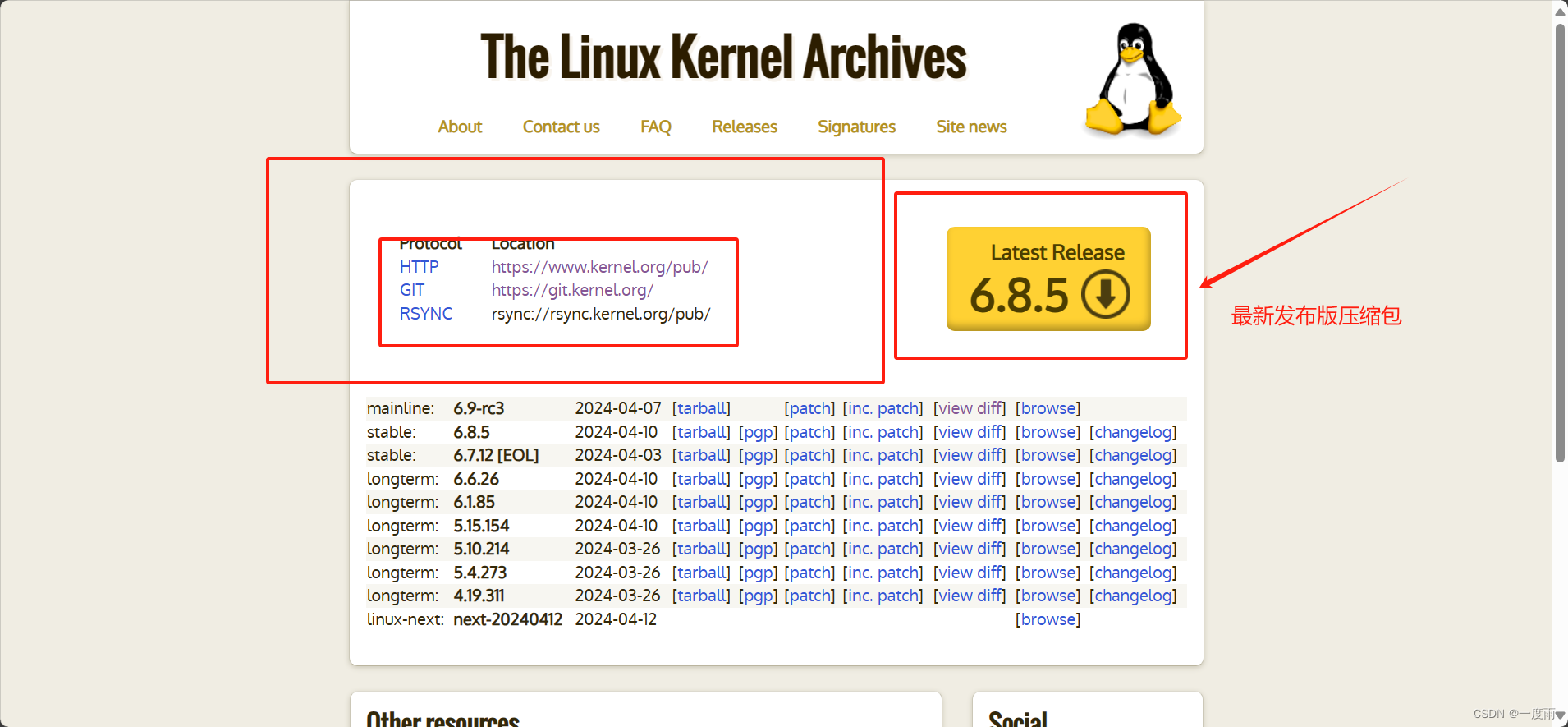Download tarball for stable 6.8.5

click(701, 432)
